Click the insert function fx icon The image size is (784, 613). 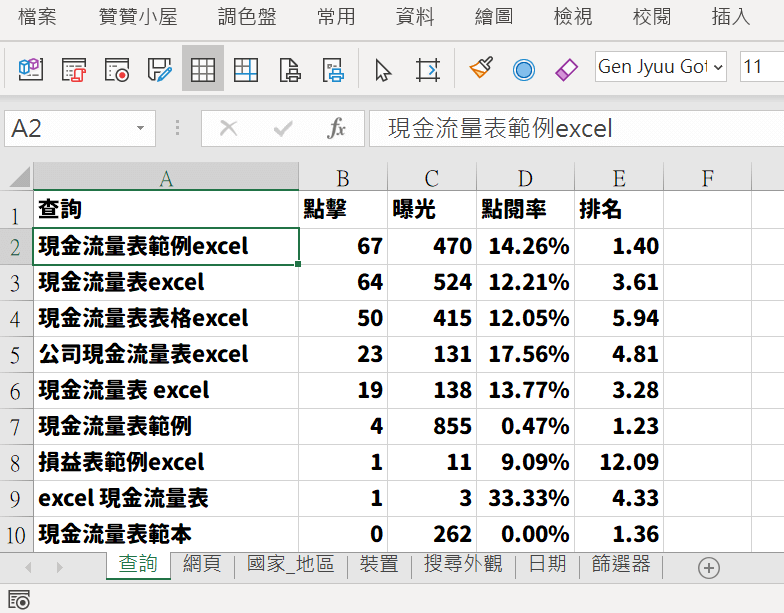point(336,128)
